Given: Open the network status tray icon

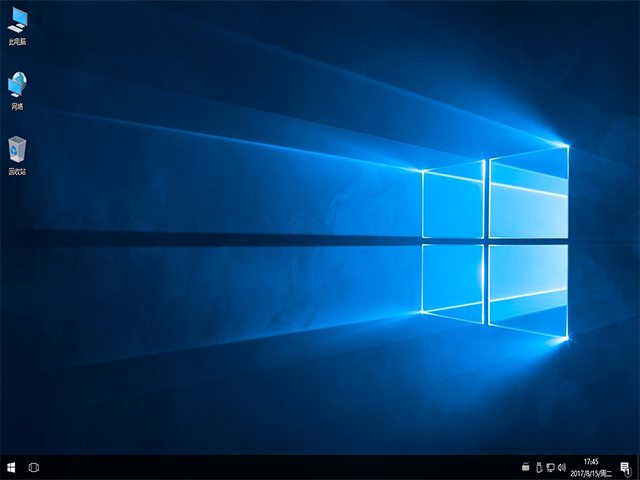Looking at the screenshot, I should (549, 467).
